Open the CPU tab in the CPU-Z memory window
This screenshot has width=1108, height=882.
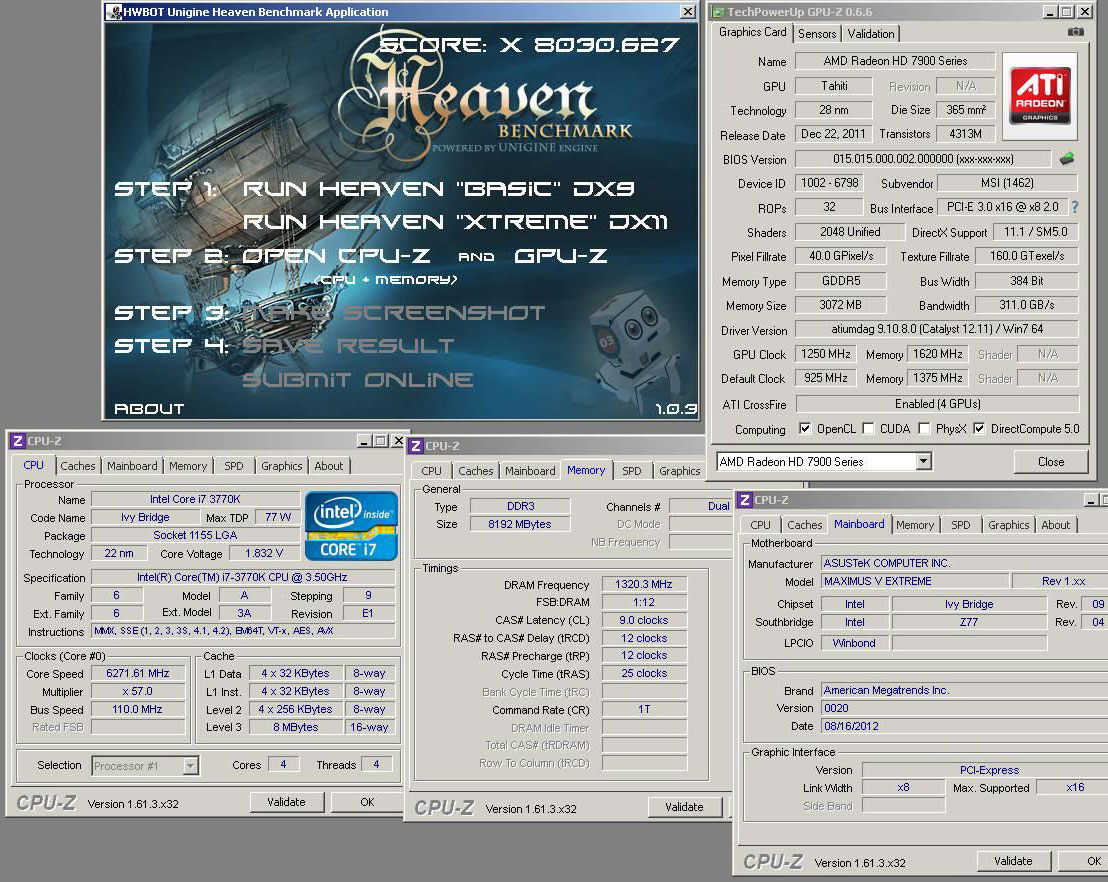[x=431, y=471]
